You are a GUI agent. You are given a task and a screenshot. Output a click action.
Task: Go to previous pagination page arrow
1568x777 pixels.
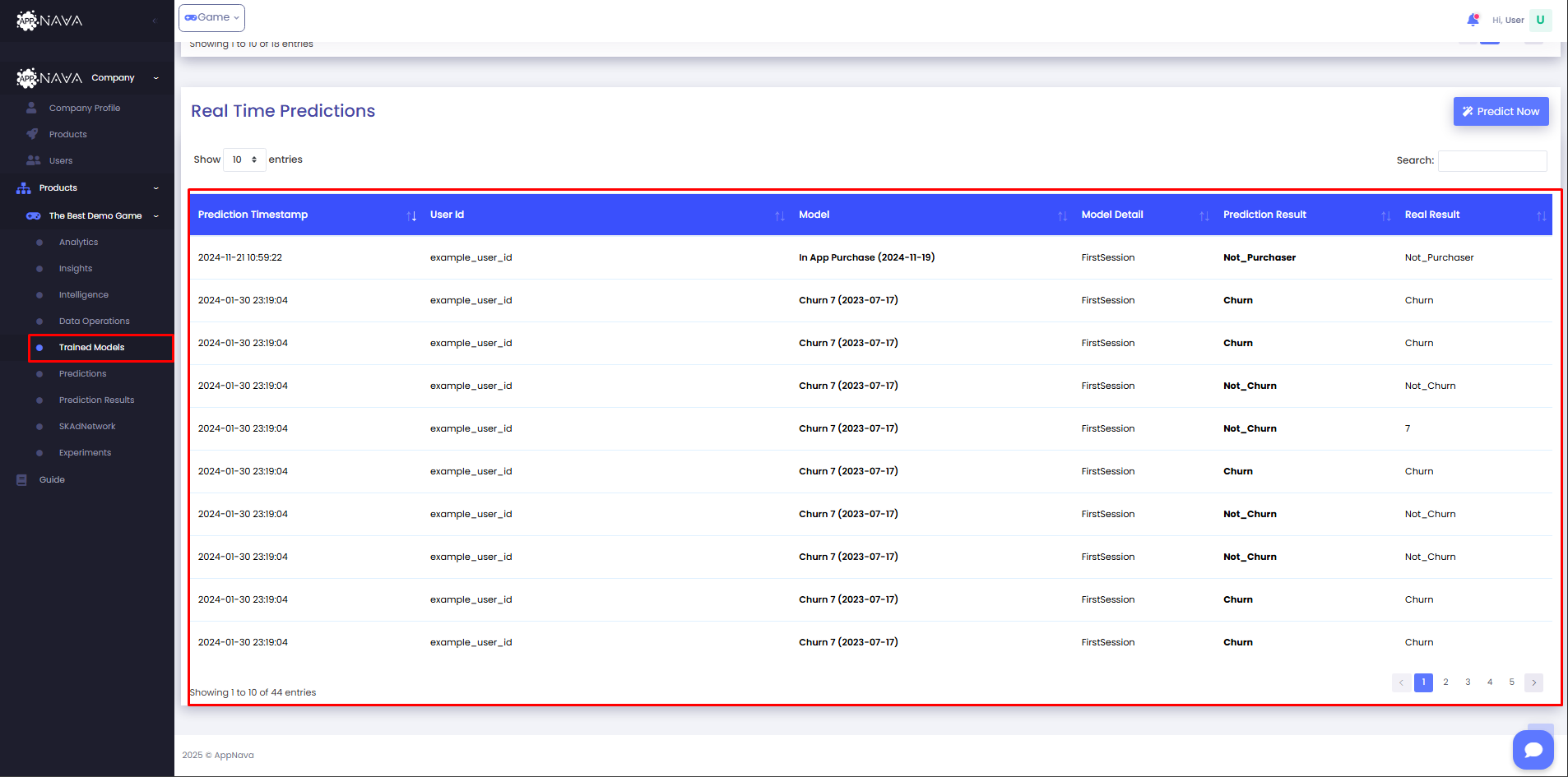coord(1401,682)
